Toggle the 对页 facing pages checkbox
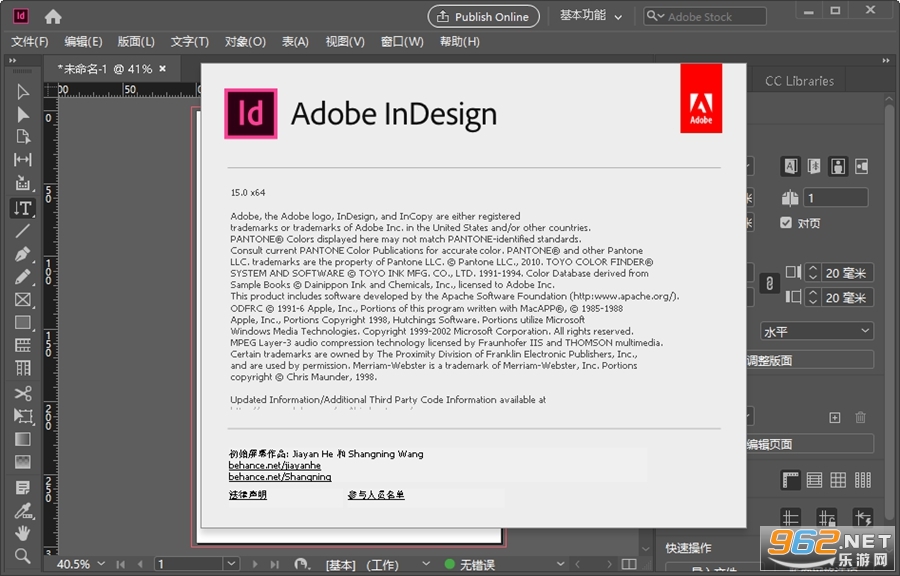The height and width of the screenshot is (576, 900). pyautogui.click(x=786, y=223)
